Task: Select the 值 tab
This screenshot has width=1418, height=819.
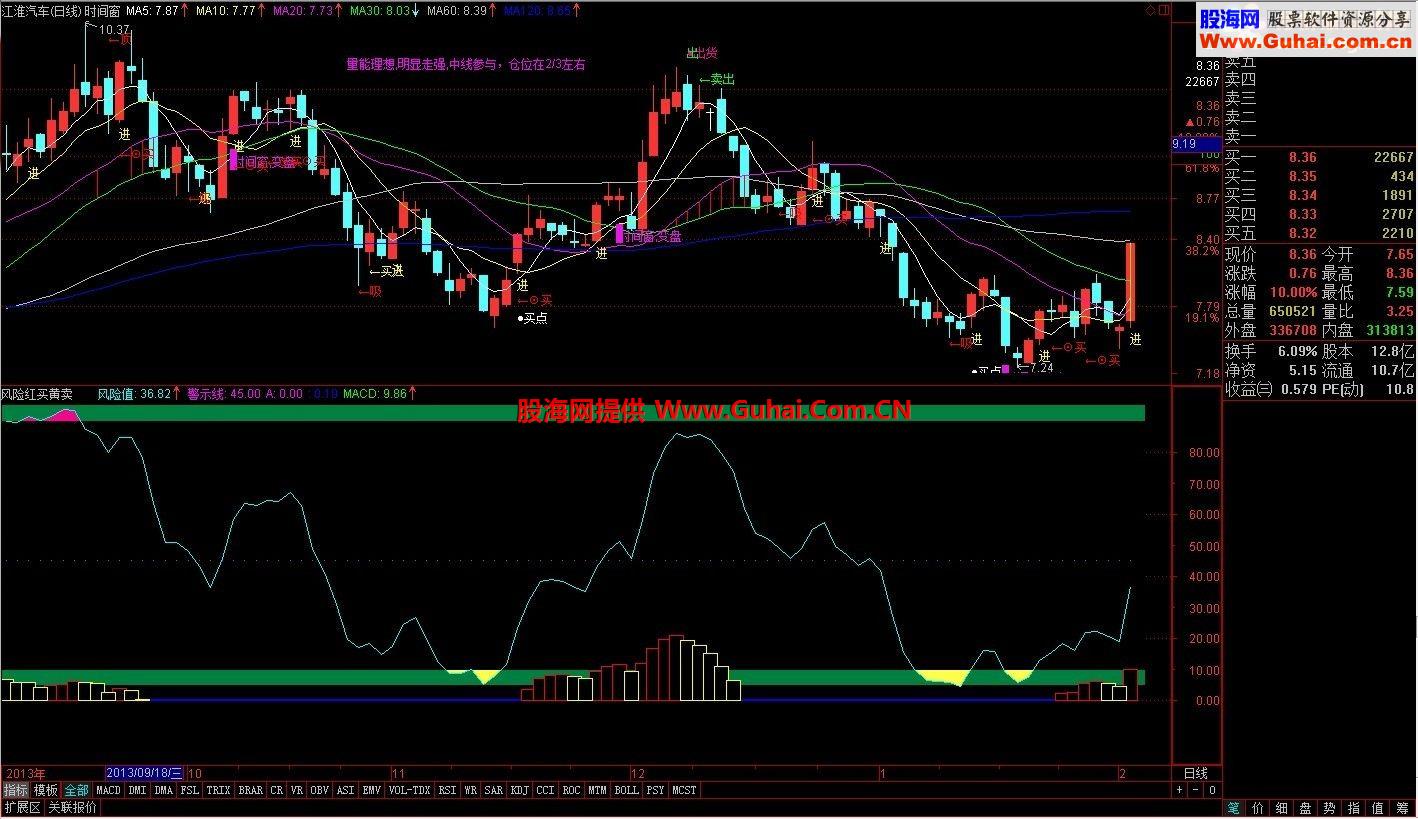Action: click(x=1378, y=808)
